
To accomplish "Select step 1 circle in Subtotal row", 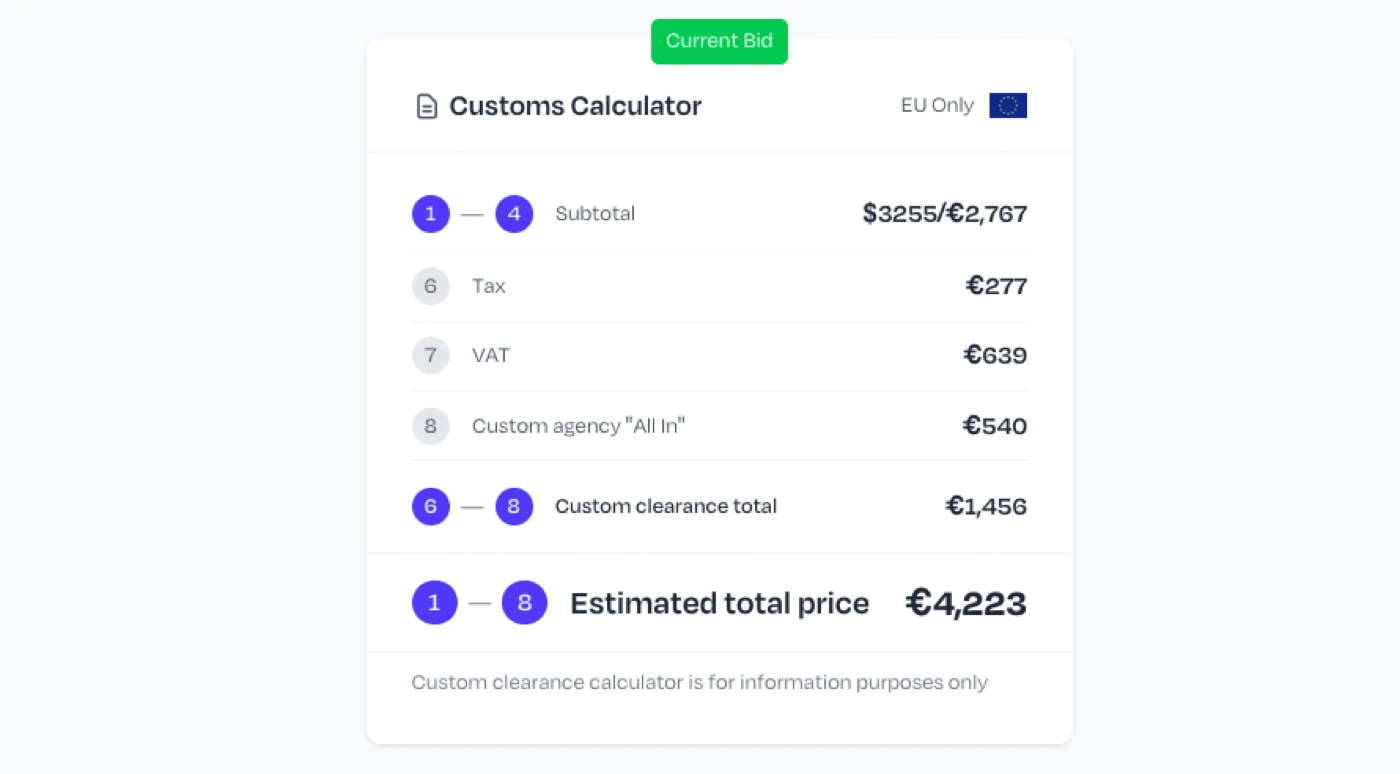I will (x=431, y=214).
